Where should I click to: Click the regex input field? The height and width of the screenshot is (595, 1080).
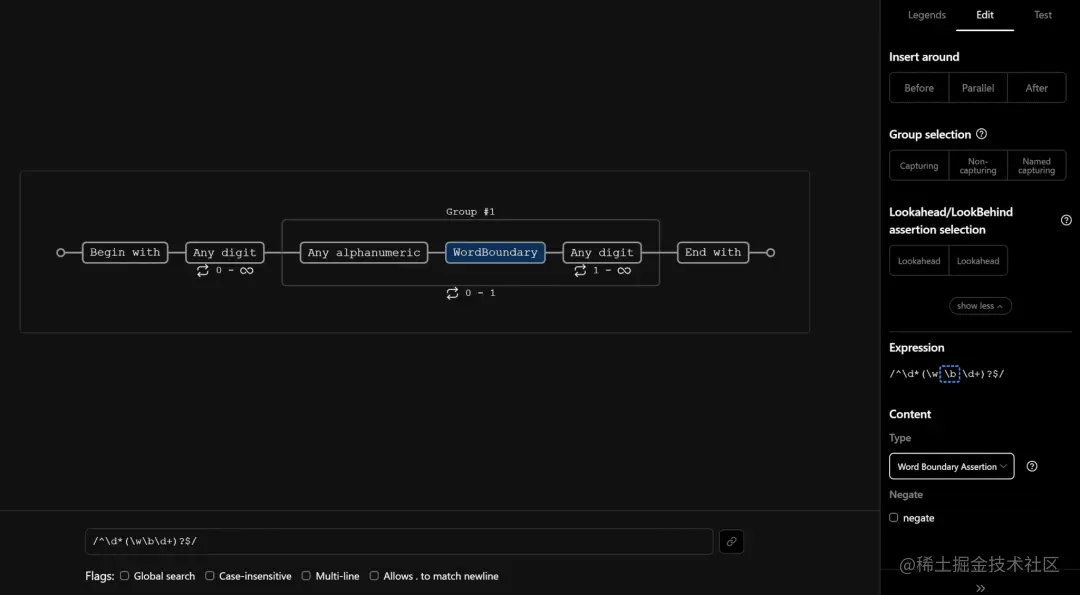(399, 541)
